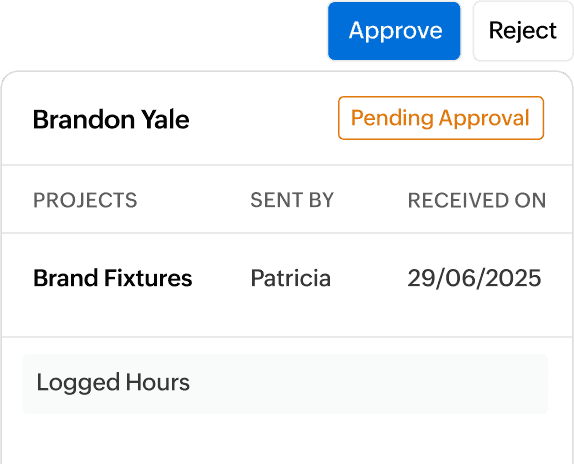Open the Brand Fixtures project

click(x=113, y=278)
